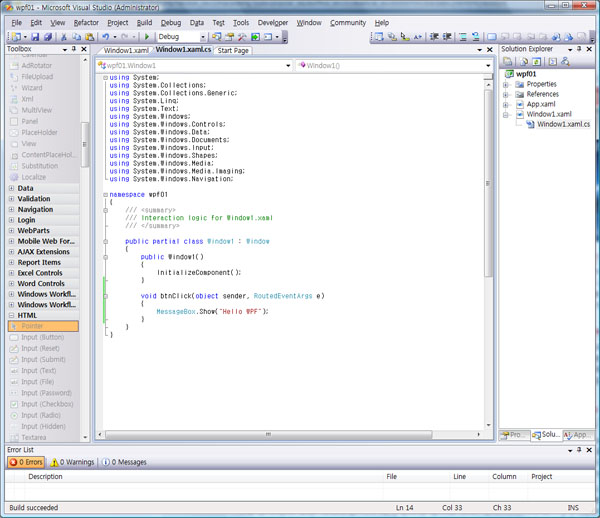
Task: Undo the last edit with the Undo icon
Action: click(x=105, y=37)
